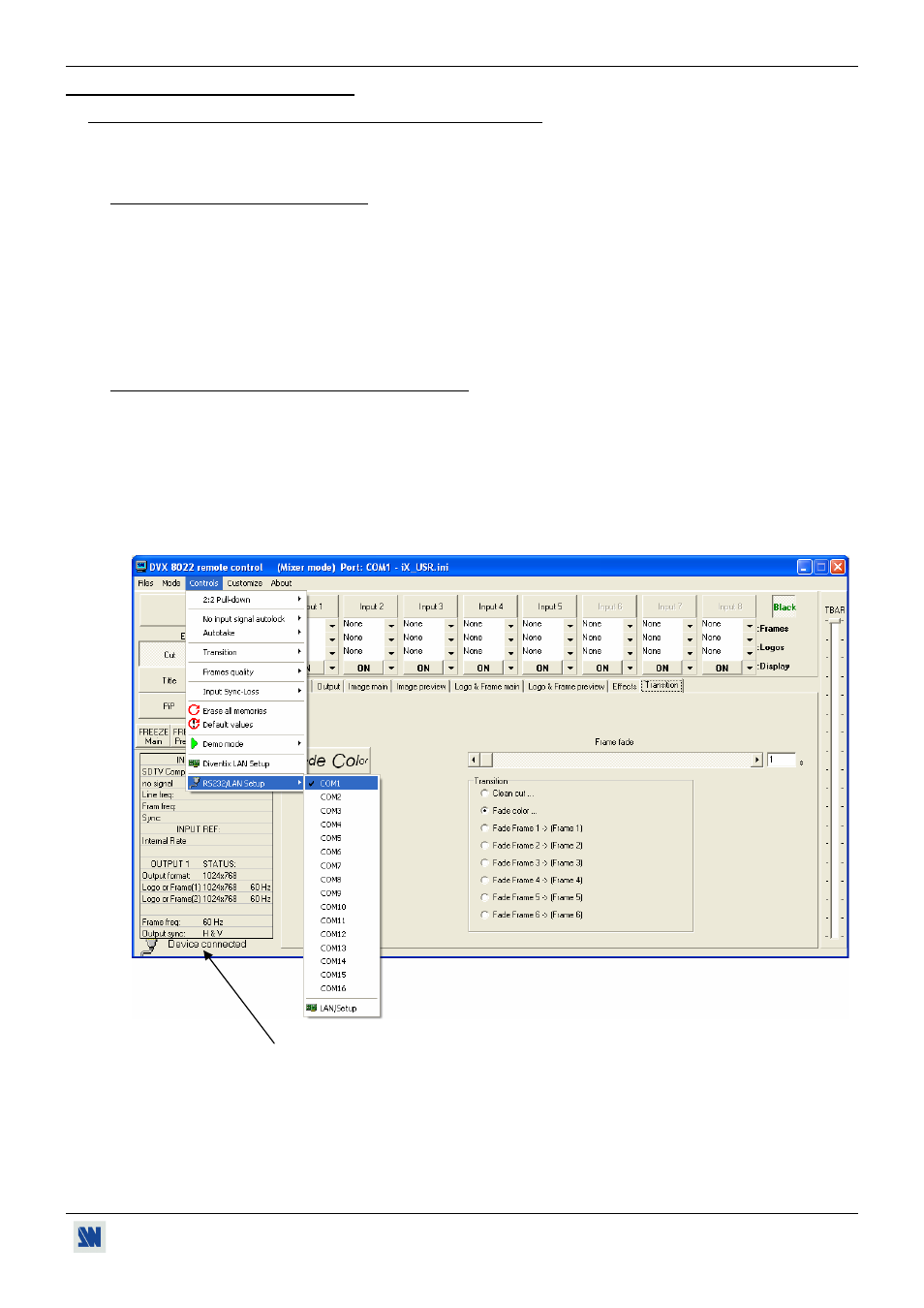Click the DVX 8022 title bar app icon
Screen dimensions: 924x1308
(x=140, y=567)
